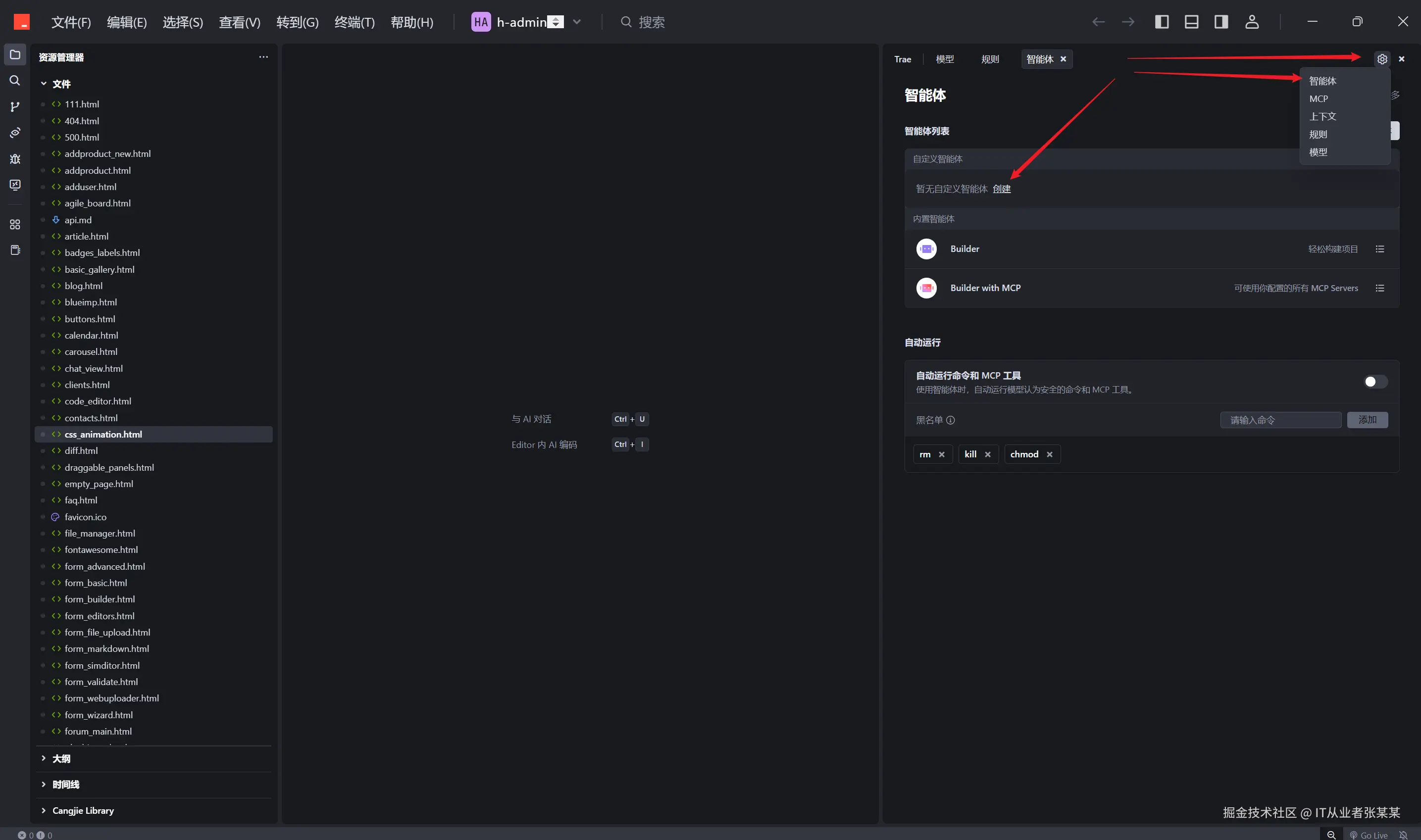
Task: Click the user account icon in title bar
Action: pos(1252,22)
